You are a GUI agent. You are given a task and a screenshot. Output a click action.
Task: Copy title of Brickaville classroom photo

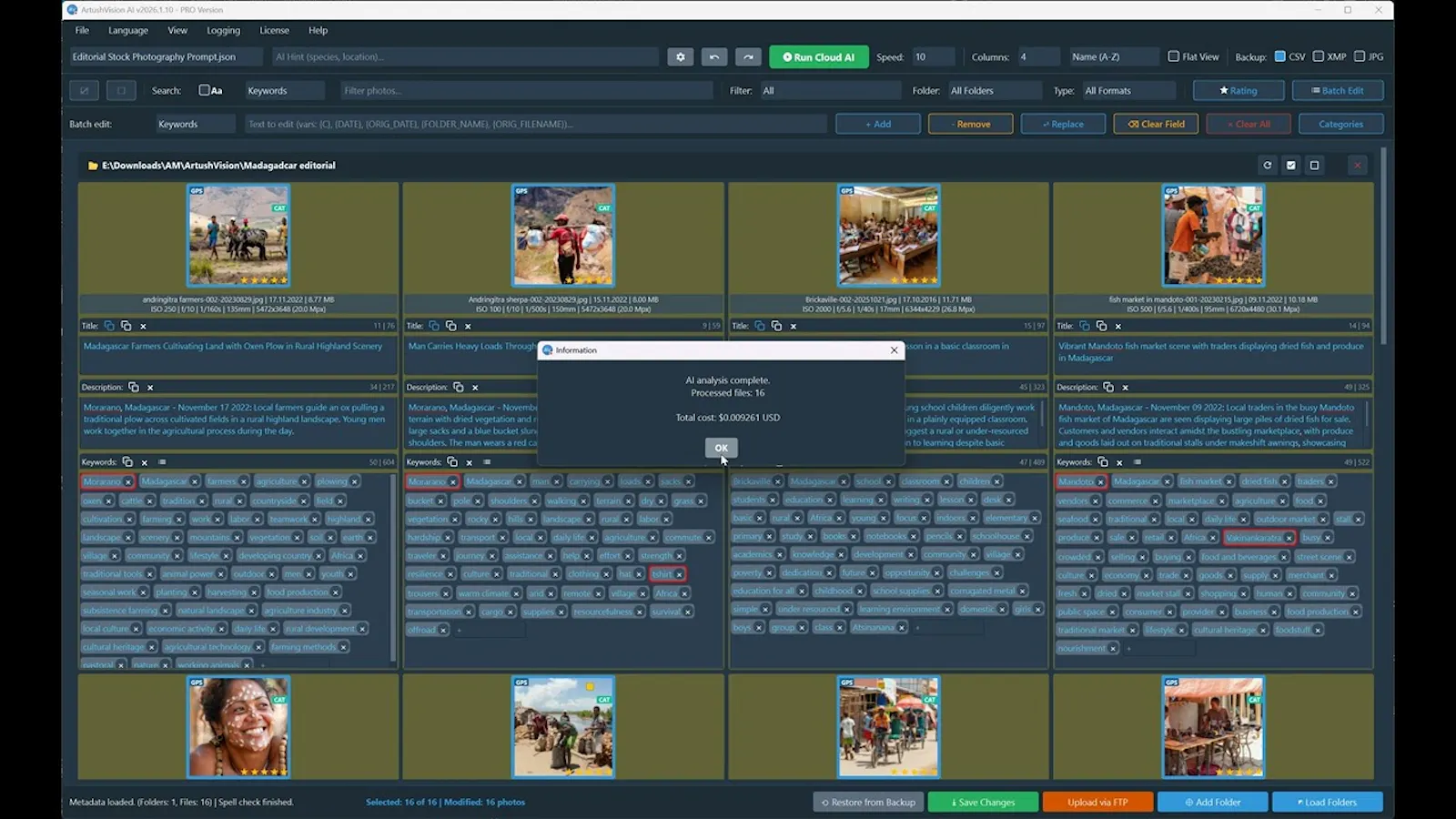[x=760, y=326]
